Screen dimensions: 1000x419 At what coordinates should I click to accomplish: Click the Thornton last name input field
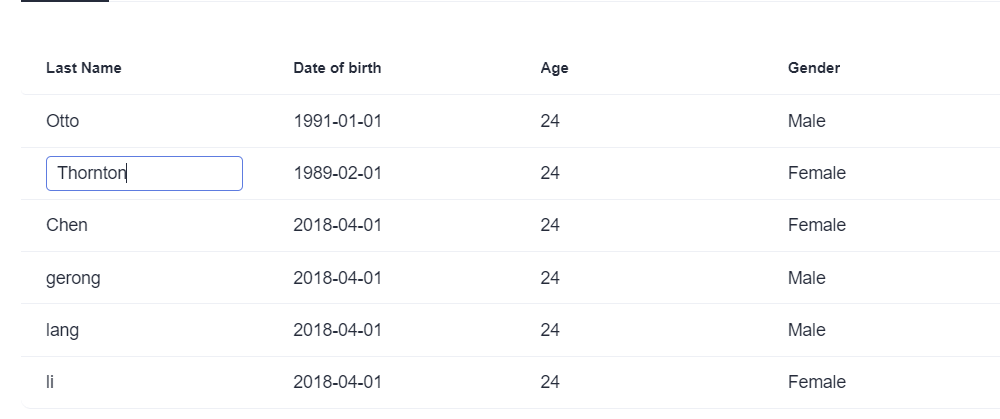(144, 173)
